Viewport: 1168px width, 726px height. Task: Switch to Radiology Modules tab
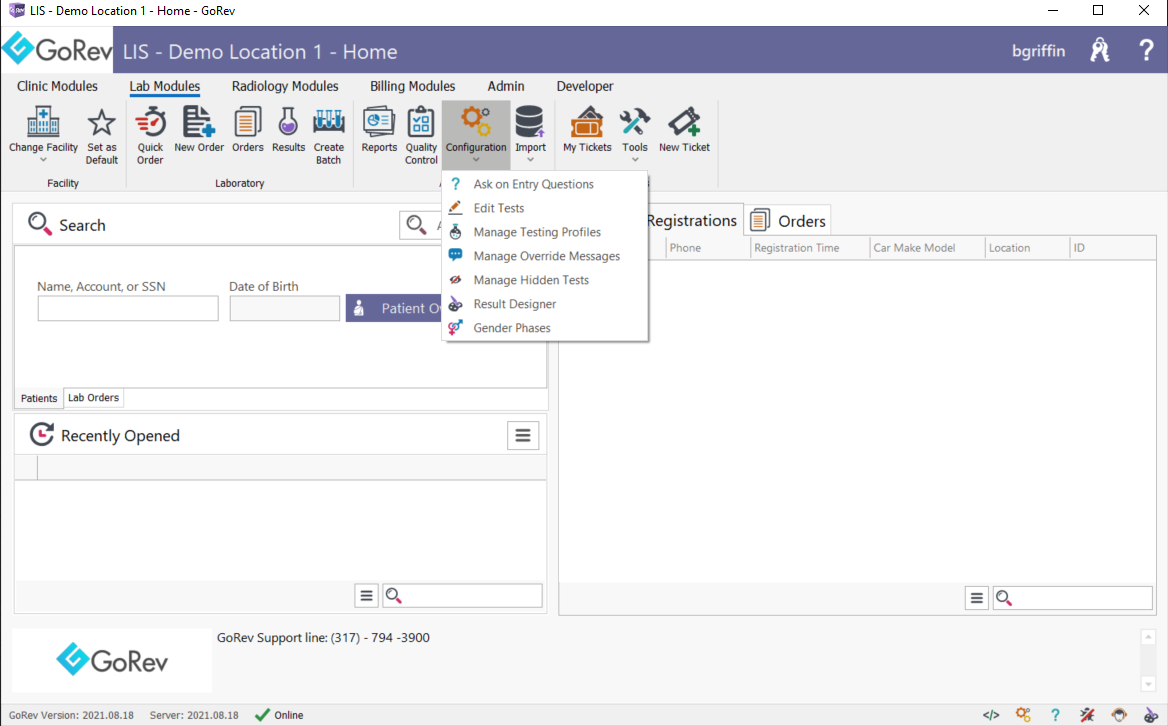click(285, 86)
